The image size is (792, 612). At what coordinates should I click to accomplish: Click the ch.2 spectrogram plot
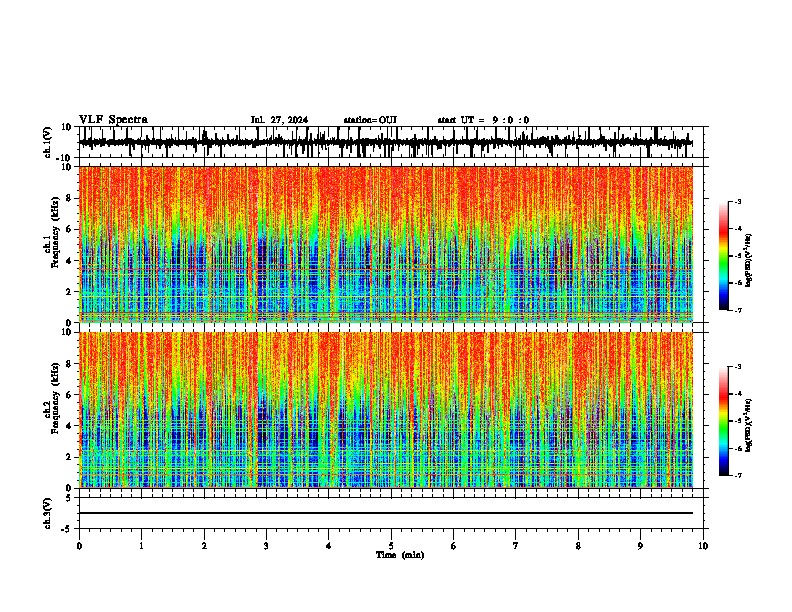pyautogui.click(x=385, y=410)
